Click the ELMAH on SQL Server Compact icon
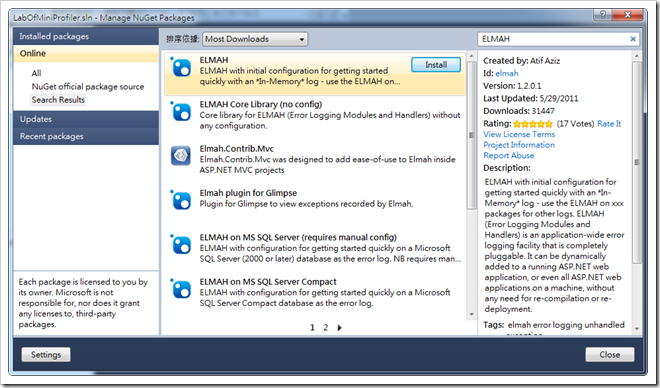The image size is (660, 388). click(181, 289)
